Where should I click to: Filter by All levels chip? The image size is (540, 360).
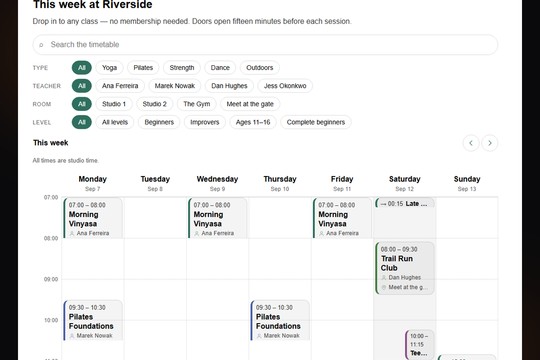pos(115,122)
